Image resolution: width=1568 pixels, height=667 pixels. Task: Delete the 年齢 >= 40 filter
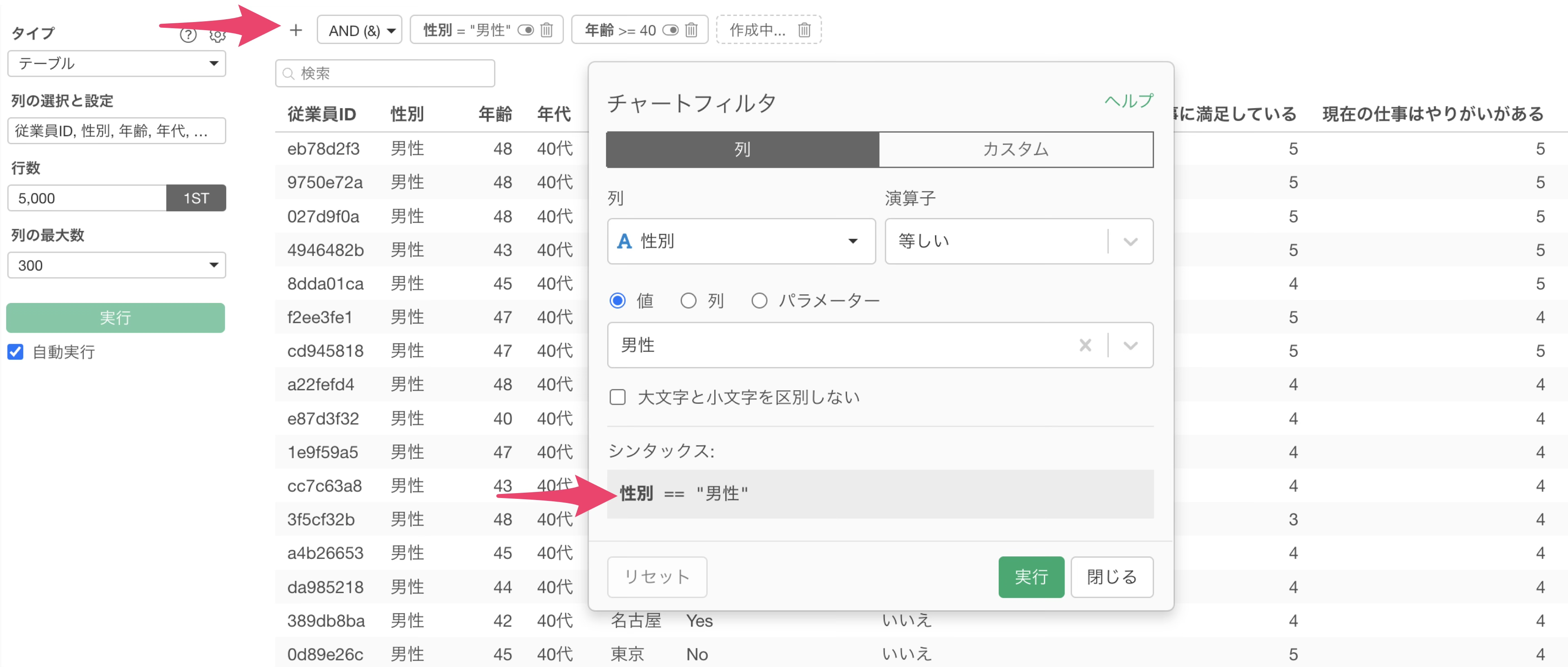[x=691, y=30]
